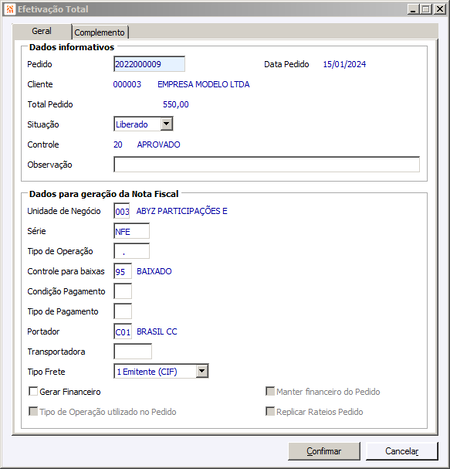Click the Transportadora input field
Image resolution: width=450 pixels, height=469 pixels.
click(132, 352)
